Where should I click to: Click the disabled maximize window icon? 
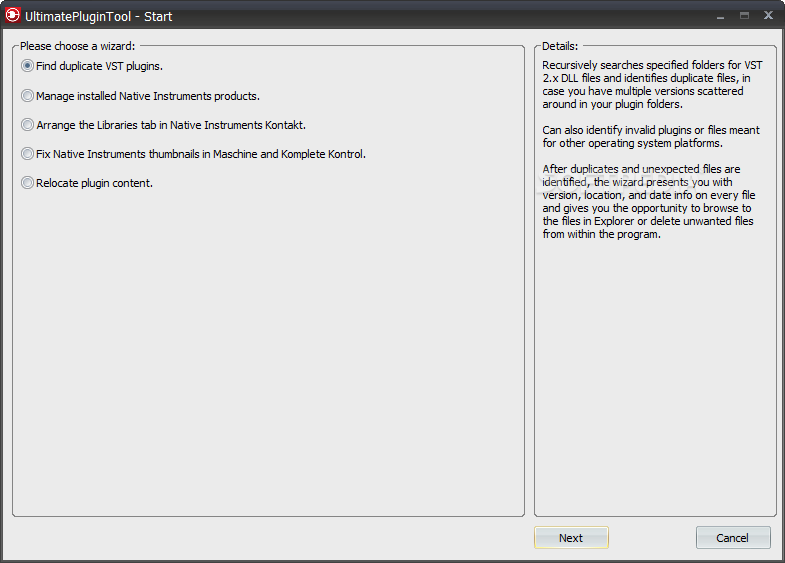point(744,16)
